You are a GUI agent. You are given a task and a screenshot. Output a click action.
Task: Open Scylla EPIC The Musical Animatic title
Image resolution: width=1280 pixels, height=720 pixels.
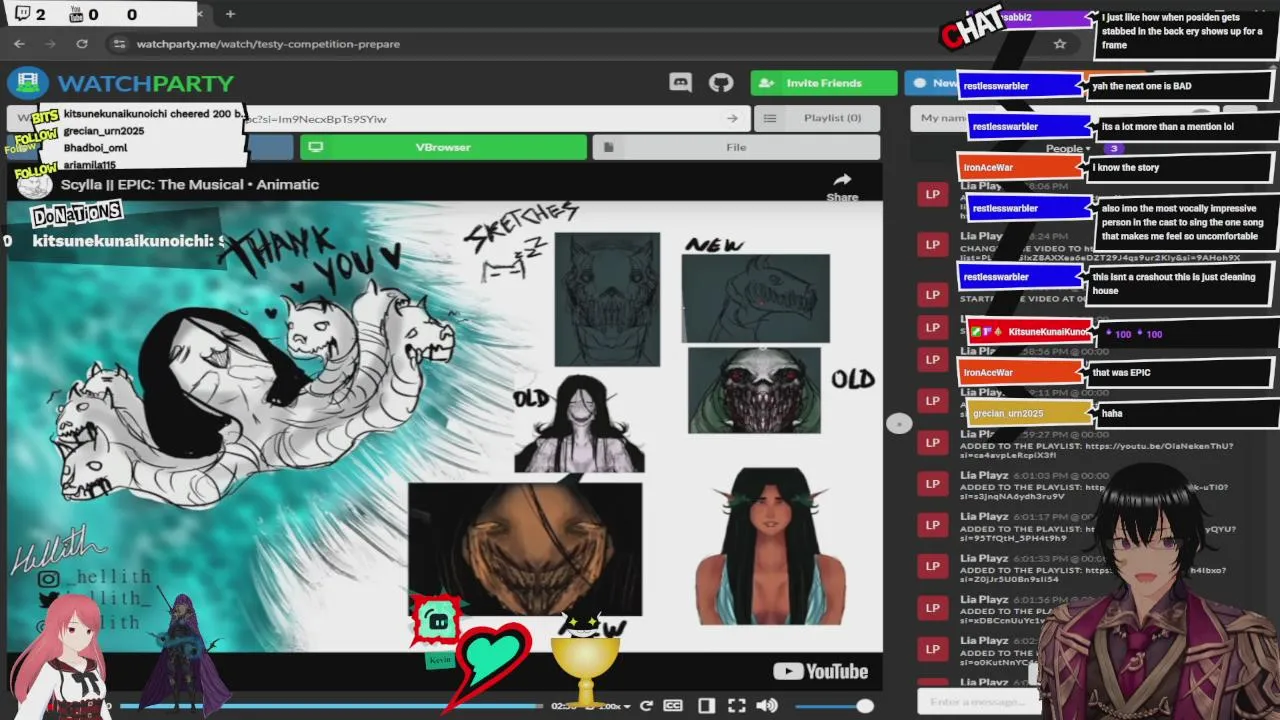point(190,184)
